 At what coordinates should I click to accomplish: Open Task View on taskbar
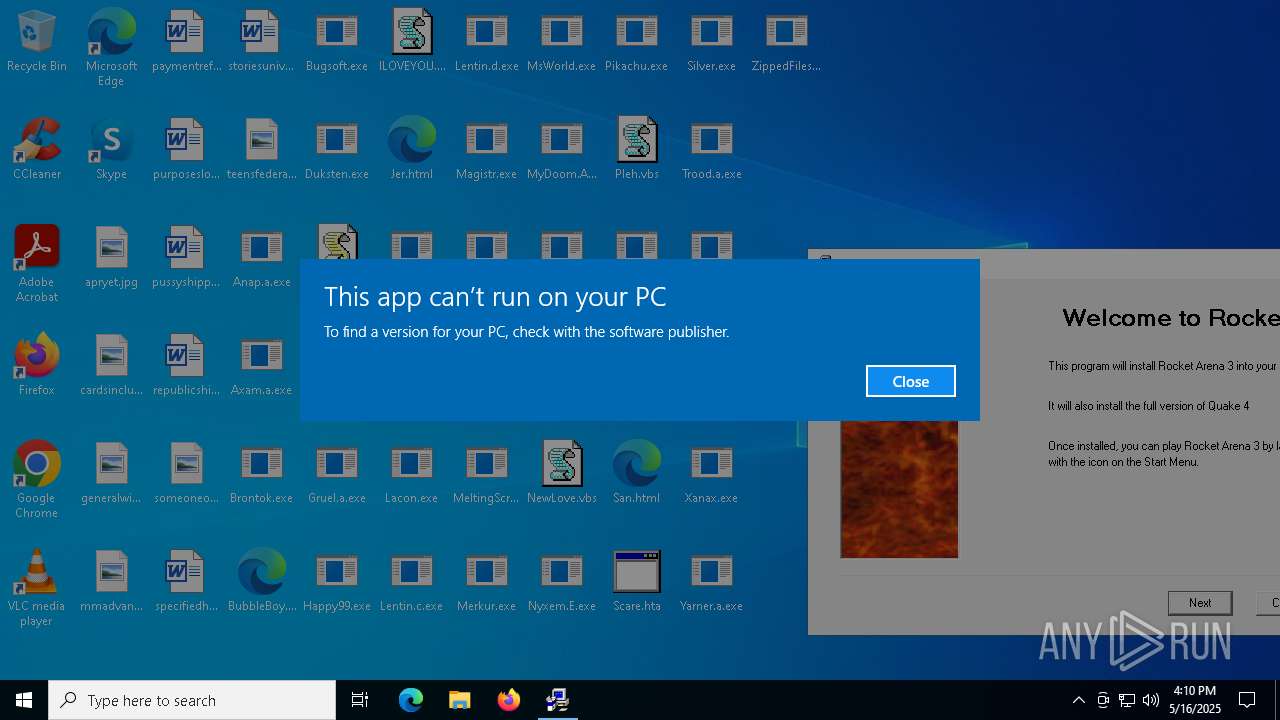[x=360, y=700]
